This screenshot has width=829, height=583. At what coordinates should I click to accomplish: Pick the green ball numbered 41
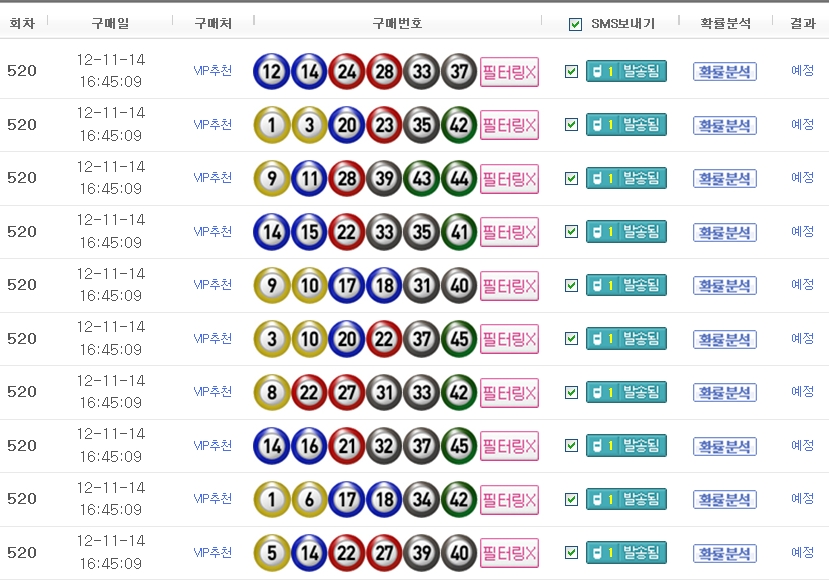(459, 232)
